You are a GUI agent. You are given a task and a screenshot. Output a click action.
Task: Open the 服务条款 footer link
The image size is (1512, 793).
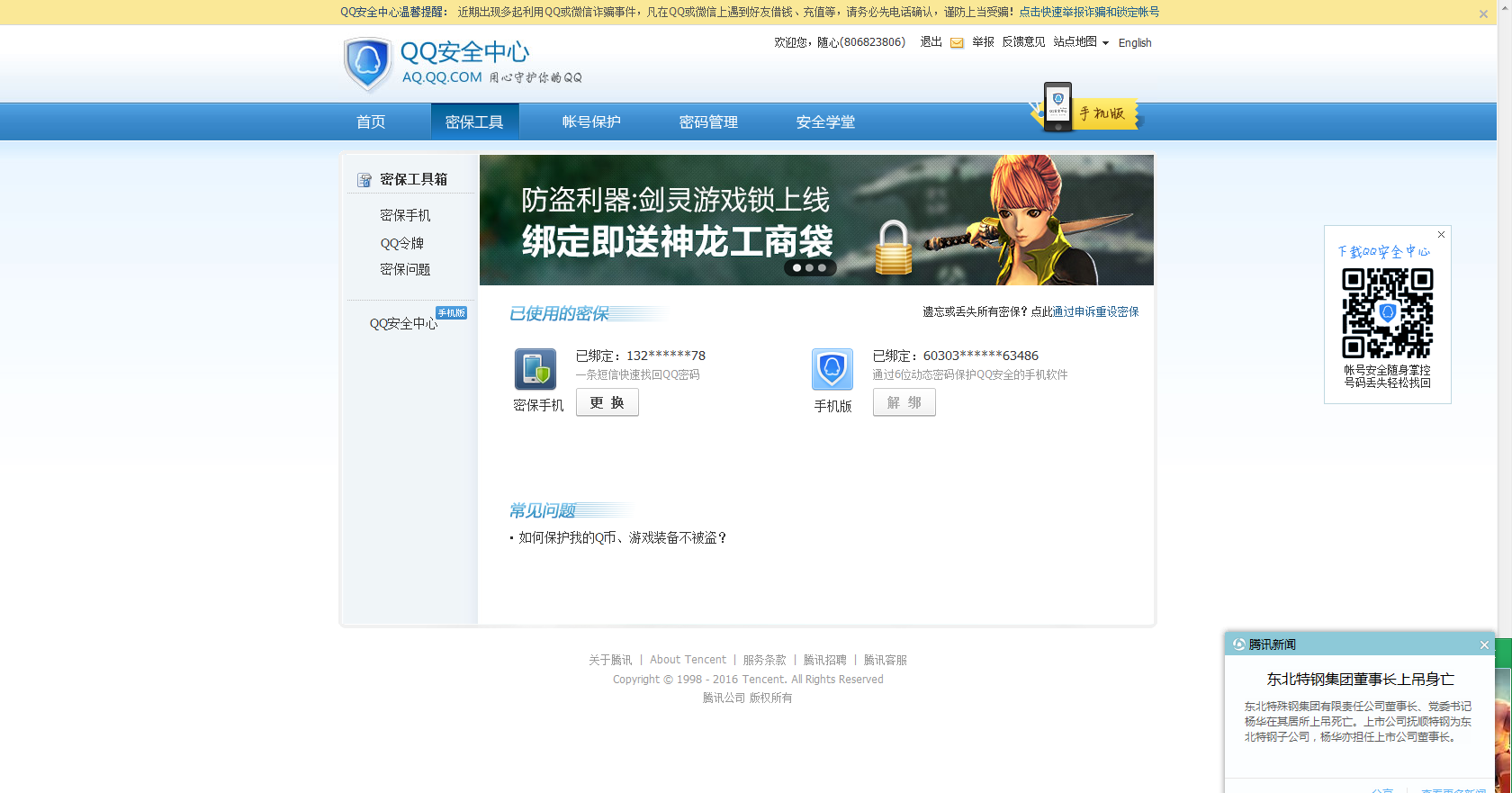[x=764, y=660]
